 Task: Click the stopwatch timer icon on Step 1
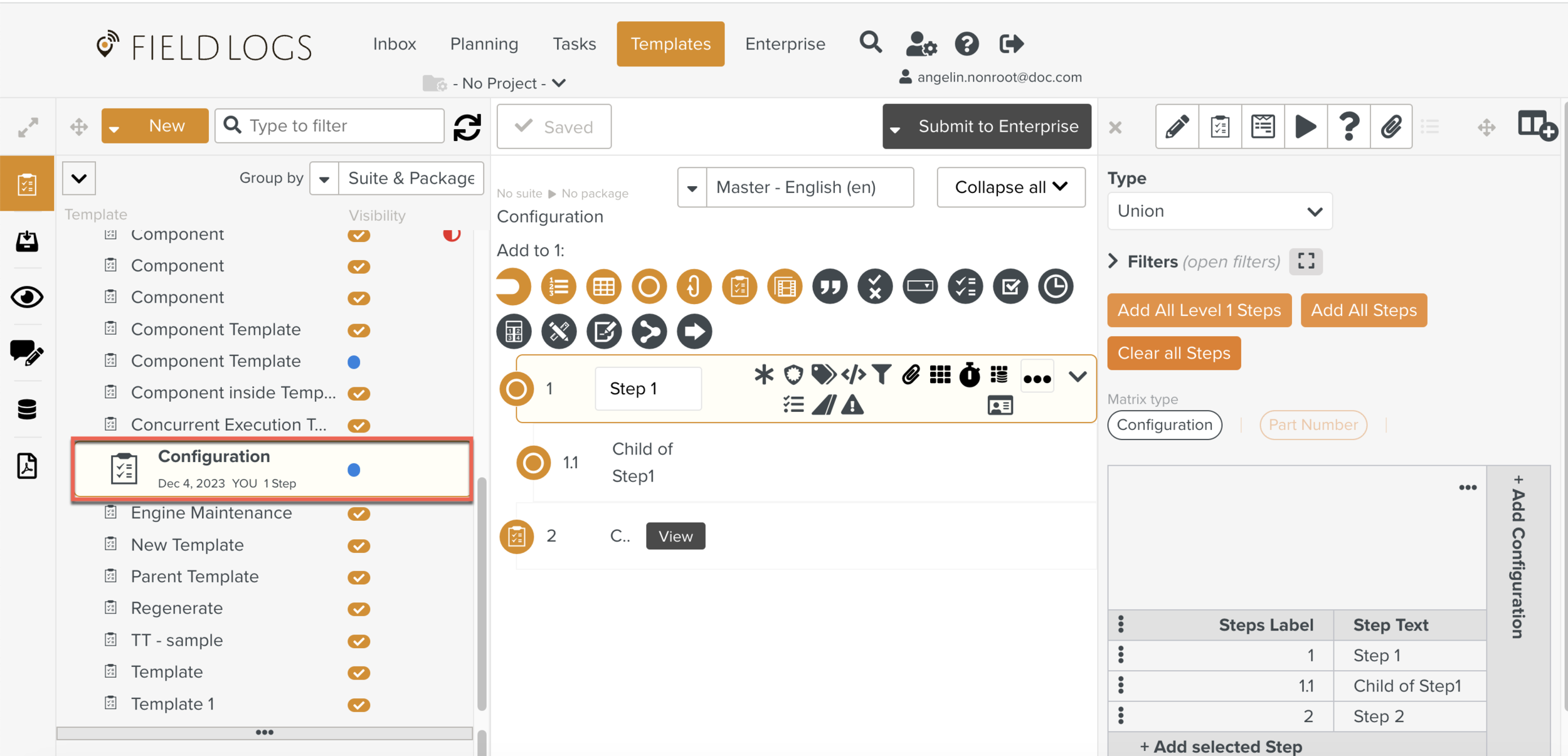[970, 375]
